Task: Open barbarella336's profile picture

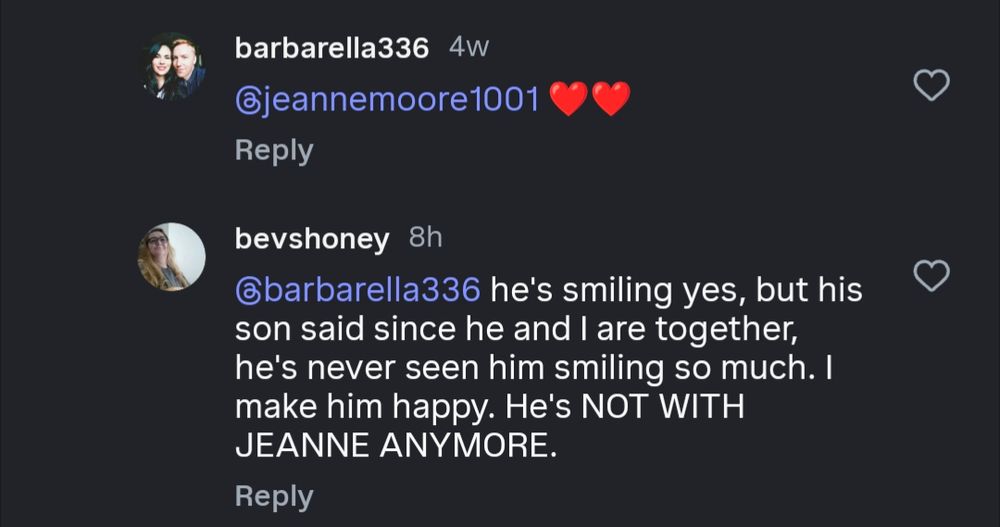Action: tap(174, 67)
